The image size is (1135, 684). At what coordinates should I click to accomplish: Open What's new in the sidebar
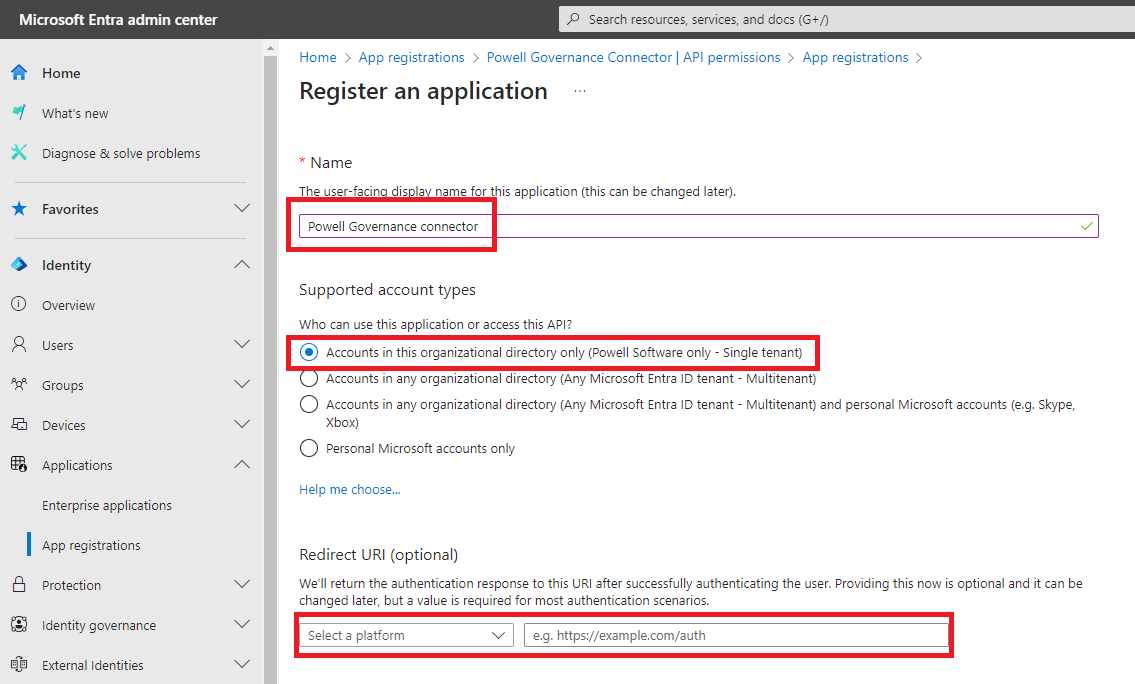(x=75, y=114)
